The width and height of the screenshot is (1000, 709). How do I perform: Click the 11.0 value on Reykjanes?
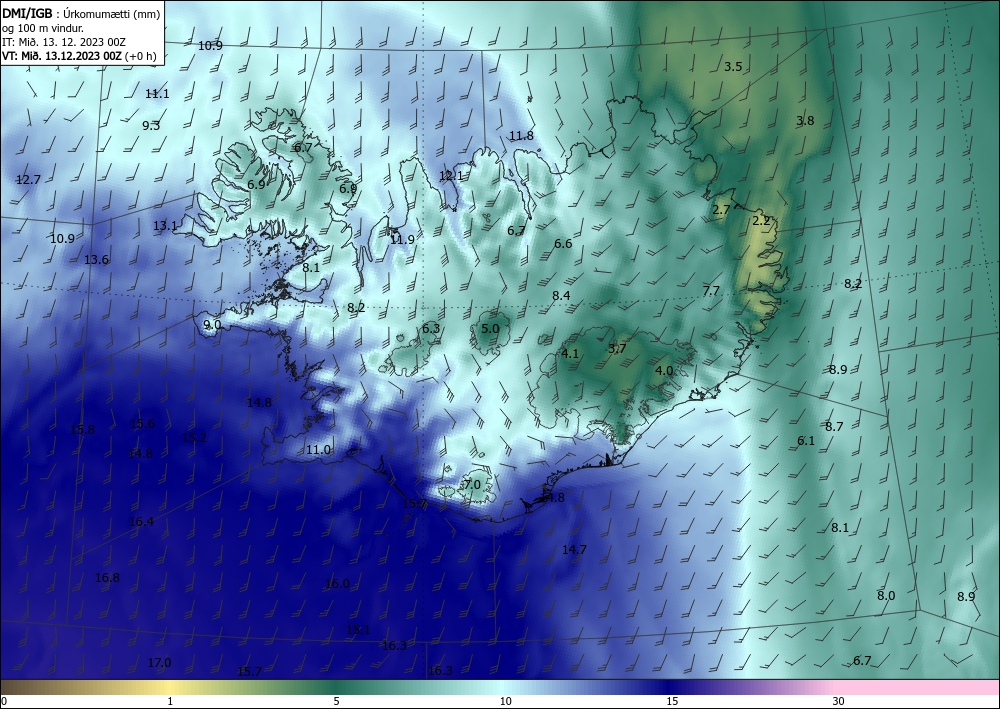coord(318,450)
